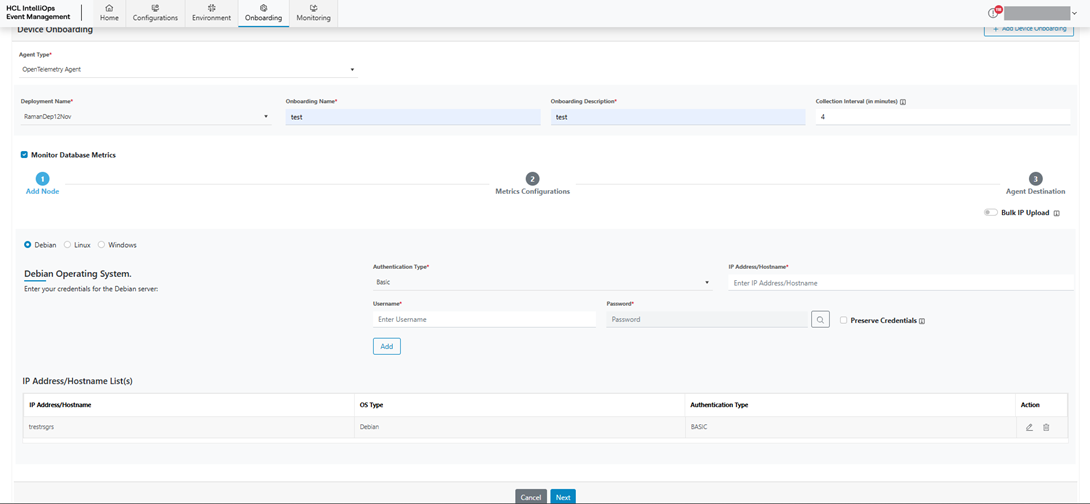Viewport: 1090px width, 504px height.
Task: Click the Bulk IP Upload info icon
Action: tap(1056, 213)
